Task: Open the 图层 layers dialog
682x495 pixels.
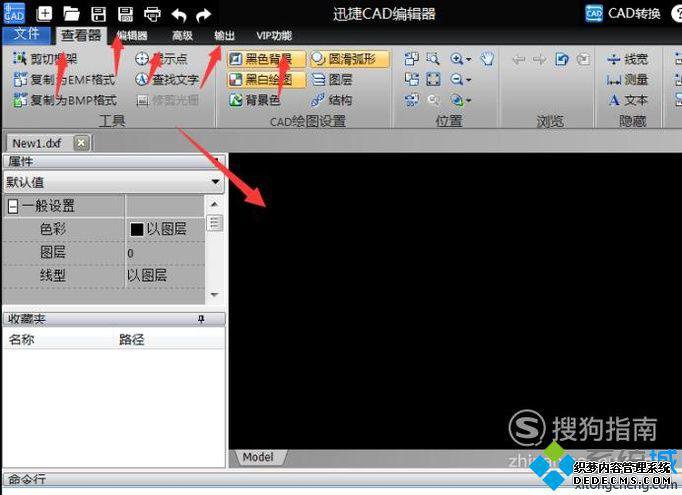Action: pos(332,80)
